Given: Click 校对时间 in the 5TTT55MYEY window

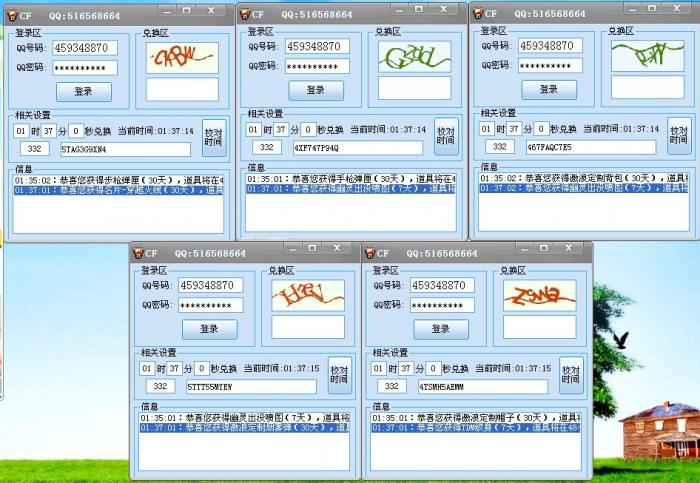Looking at the screenshot, I should [x=340, y=375].
